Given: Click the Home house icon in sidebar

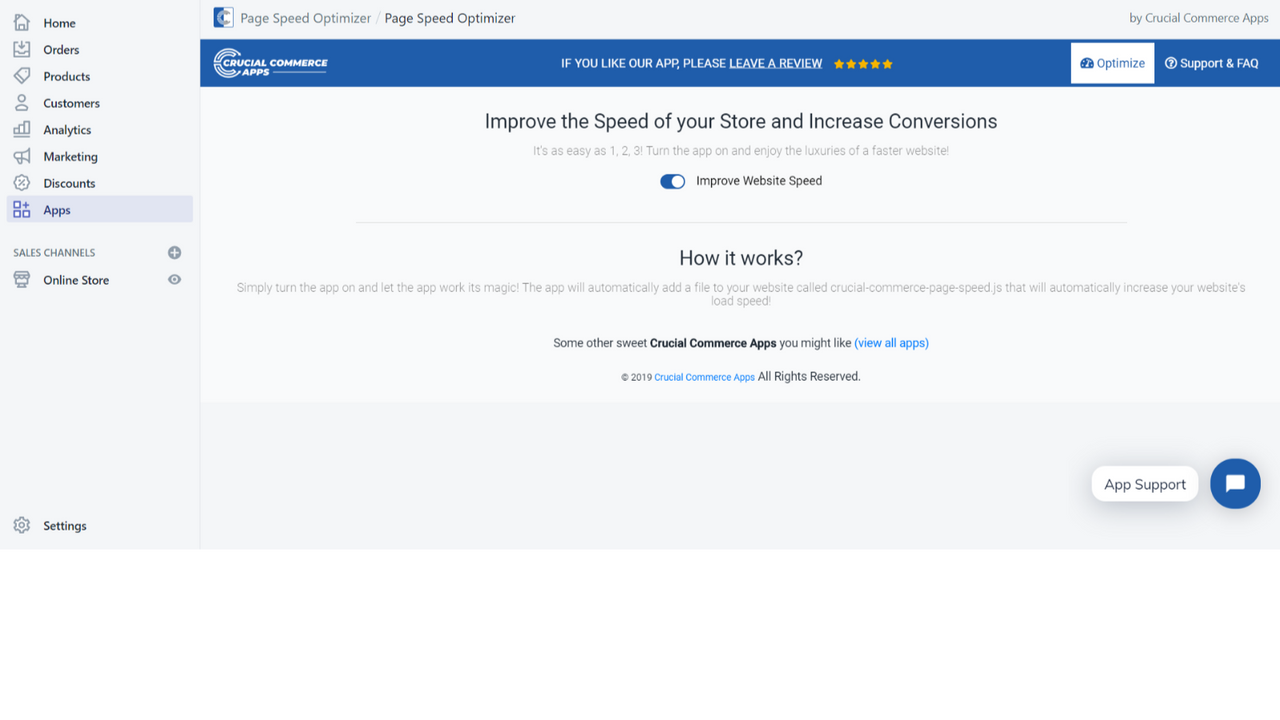Looking at the screenshot, I should click(x=22, y=22).
